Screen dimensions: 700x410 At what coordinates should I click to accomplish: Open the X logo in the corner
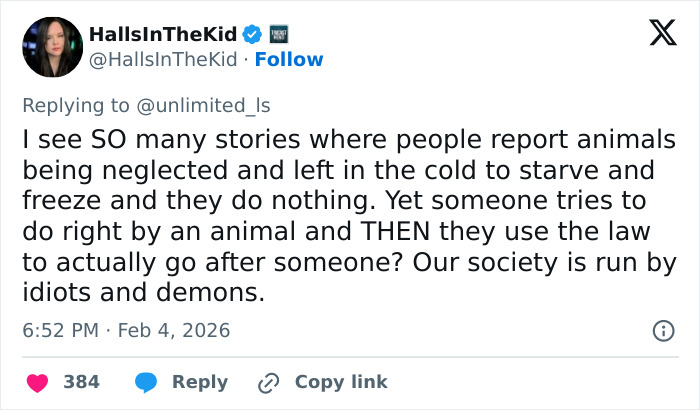tap(655, 35)
